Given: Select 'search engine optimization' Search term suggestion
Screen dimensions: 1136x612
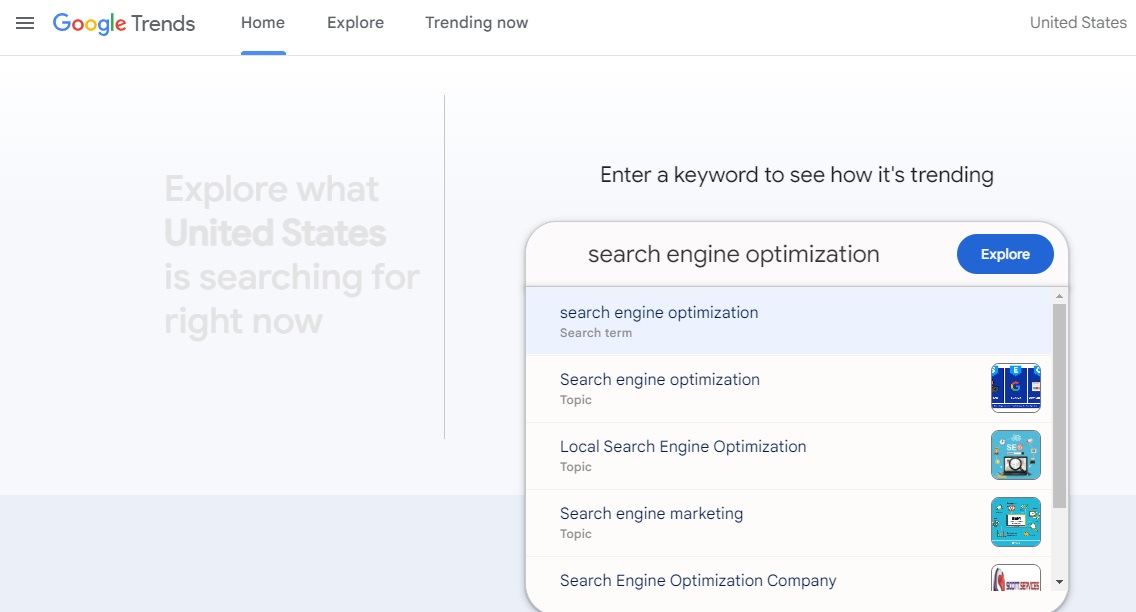Looking at the screenshot, I should click(x=789, y=322).
